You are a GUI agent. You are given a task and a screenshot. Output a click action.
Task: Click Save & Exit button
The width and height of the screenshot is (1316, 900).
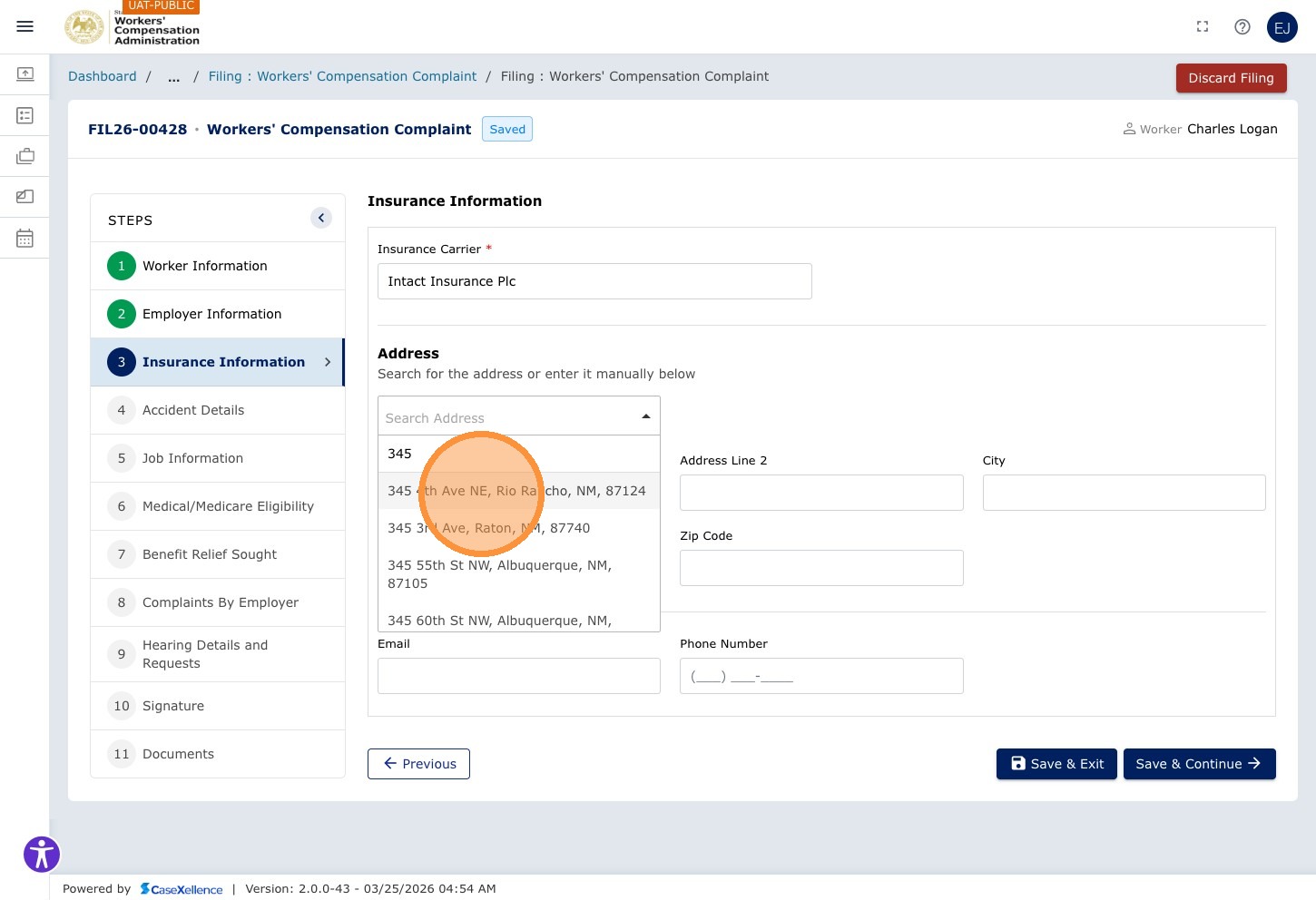(x=1056, y=764)
